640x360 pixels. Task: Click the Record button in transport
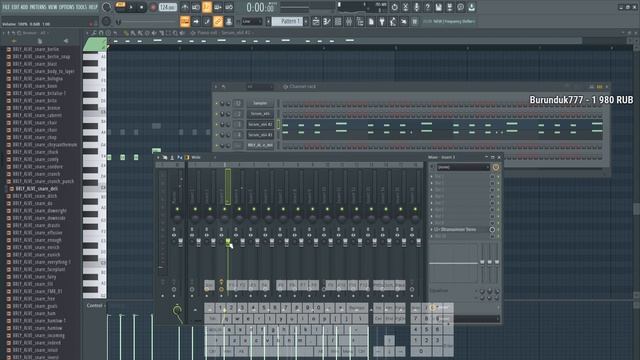[153, 7]
